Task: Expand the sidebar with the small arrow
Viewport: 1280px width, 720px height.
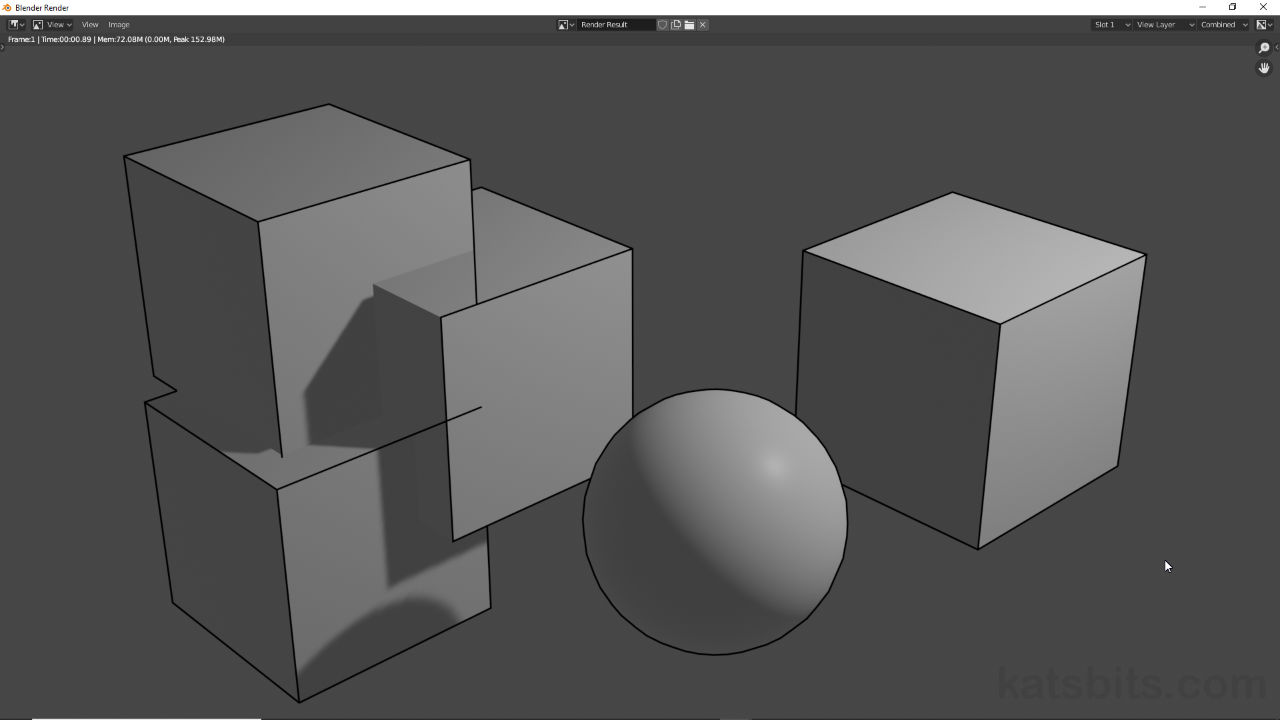Action: point(1277,47)
